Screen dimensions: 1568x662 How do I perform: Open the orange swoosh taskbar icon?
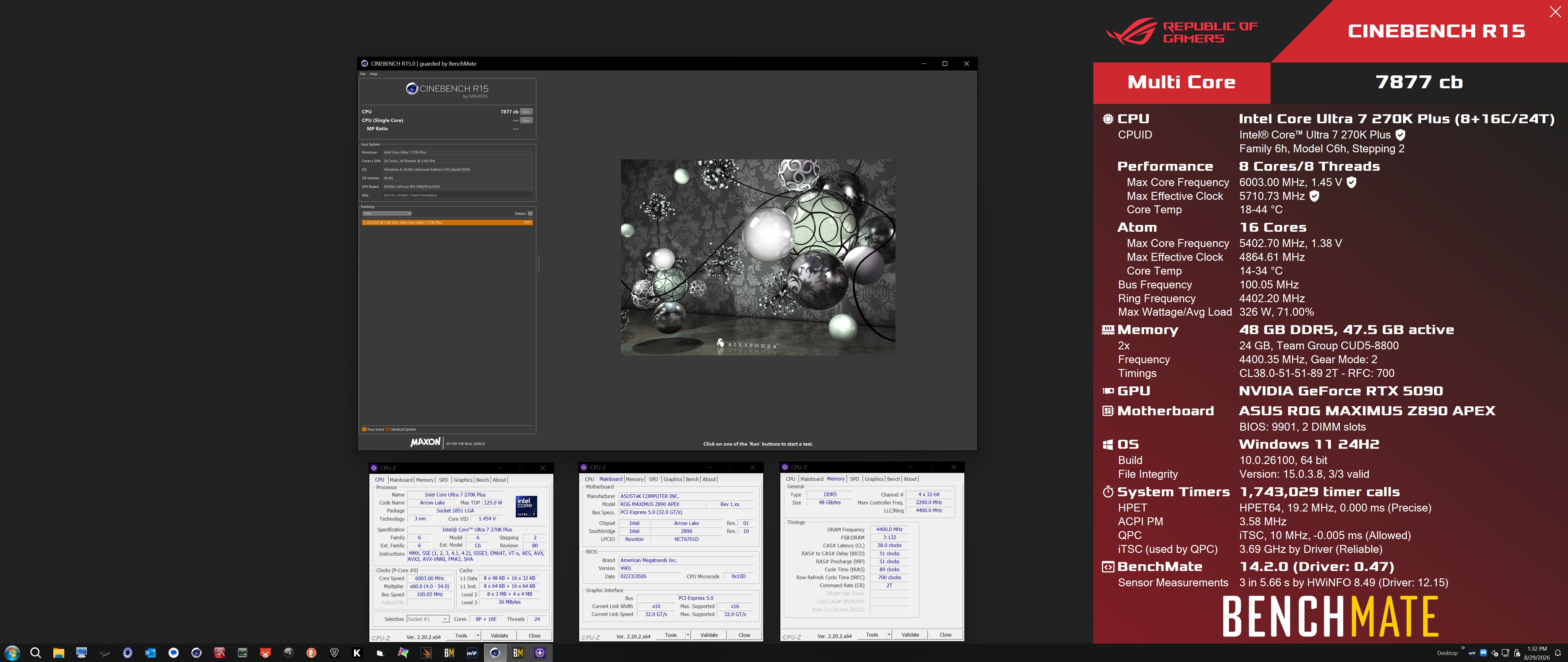(426, 653)
